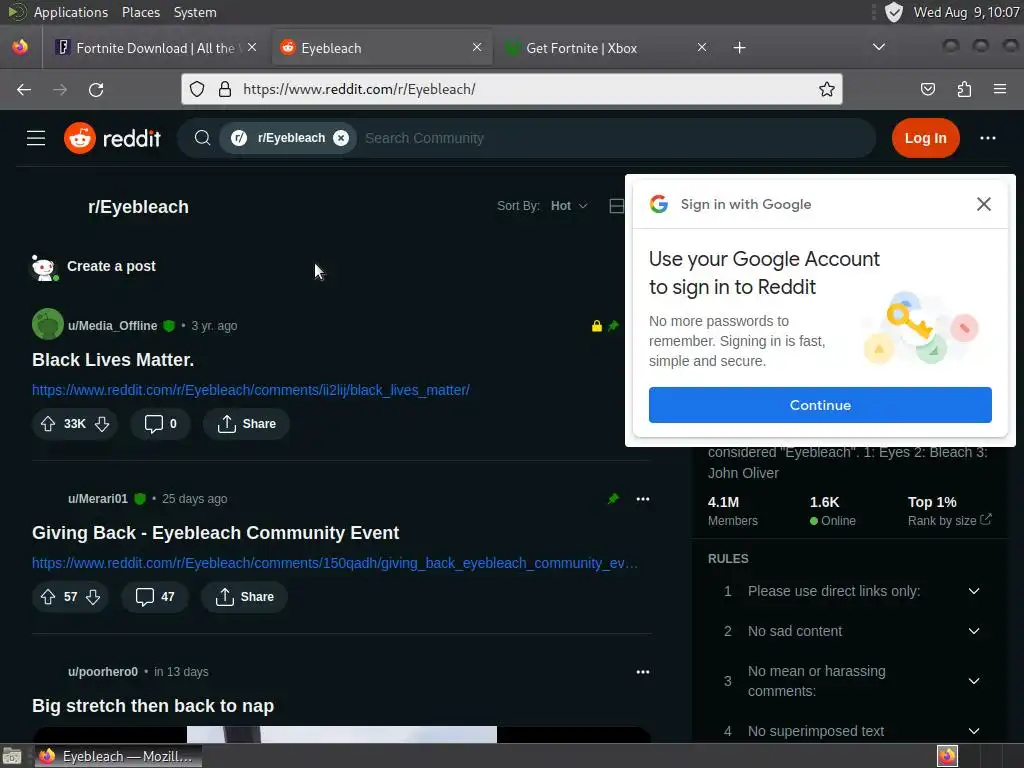
Task: Bookmark this page with the star
Action: [827, 89]
